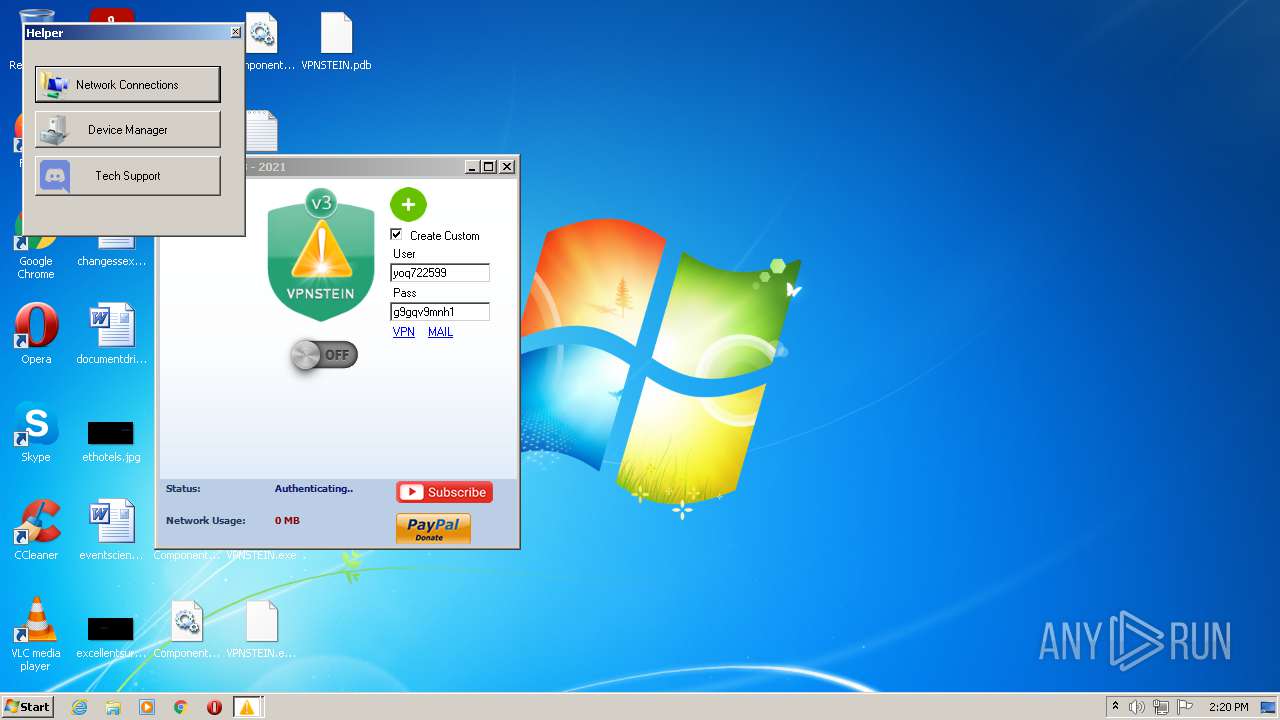Select the changessex... desktop file label

pos(112,261)
